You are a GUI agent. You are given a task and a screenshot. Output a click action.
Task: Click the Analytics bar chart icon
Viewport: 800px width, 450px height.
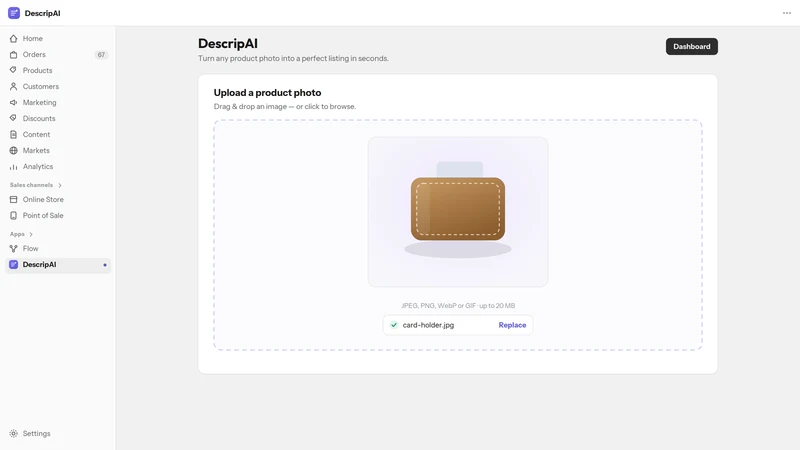click(x=14, y=167)
